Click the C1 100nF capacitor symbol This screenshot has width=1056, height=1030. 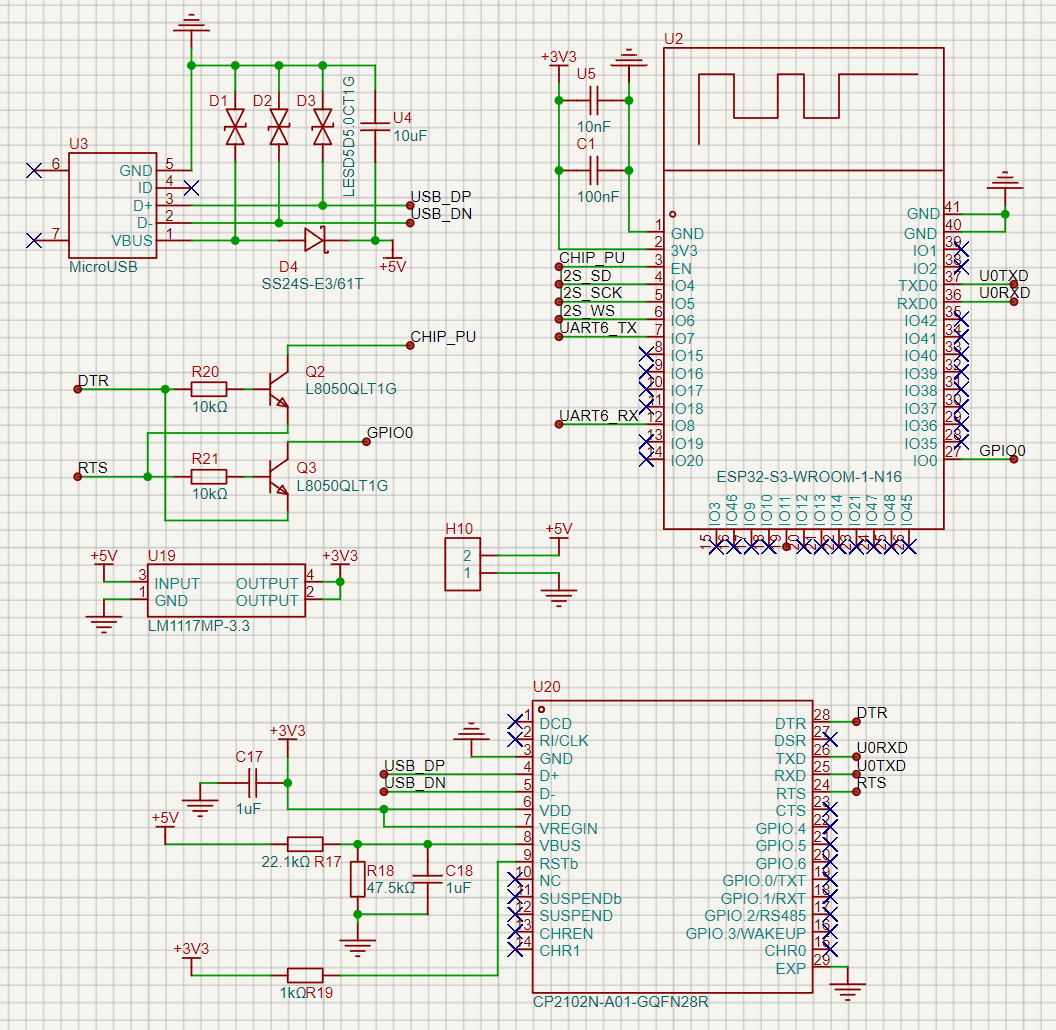[593, 170]
